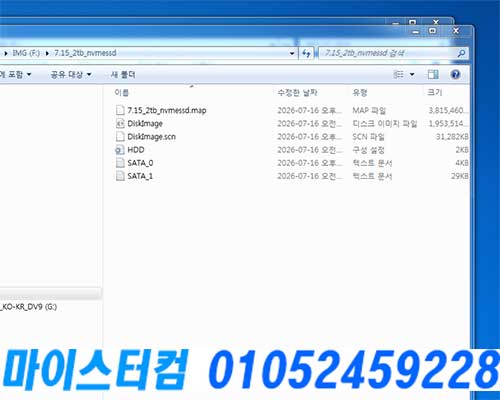The image size is (500, 400).
Task: Close the front Explorer window
Action: pyautogui.click(x=456, y=31)
